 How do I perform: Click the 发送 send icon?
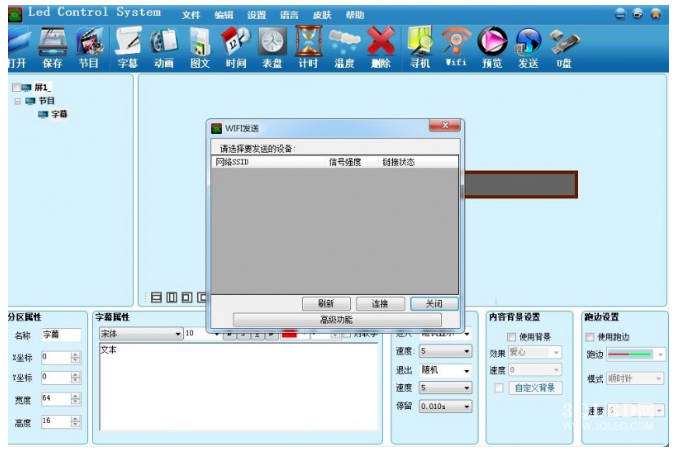(x=528, y=47)
